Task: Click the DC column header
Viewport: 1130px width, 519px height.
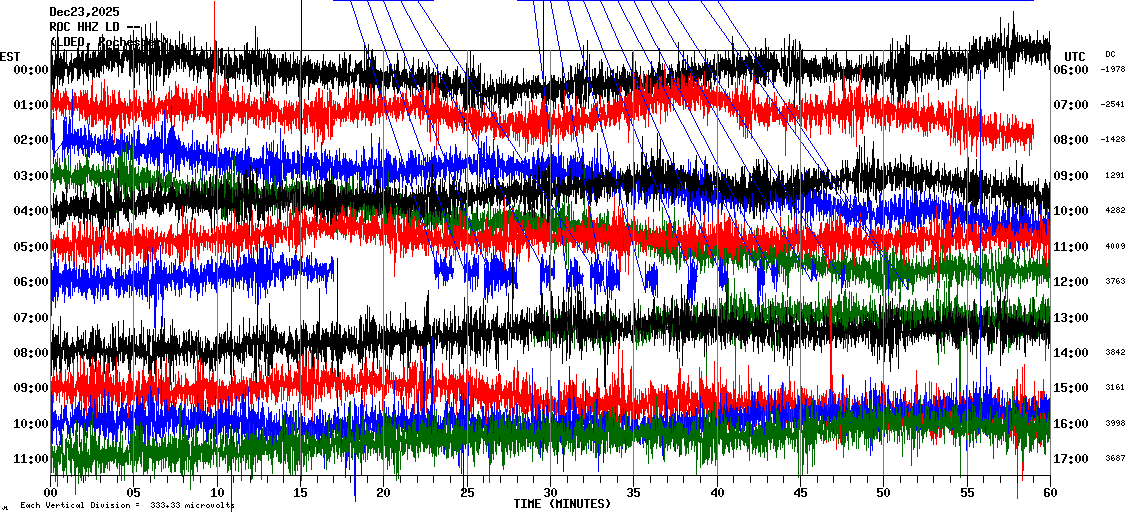Action: [1110, 54]
